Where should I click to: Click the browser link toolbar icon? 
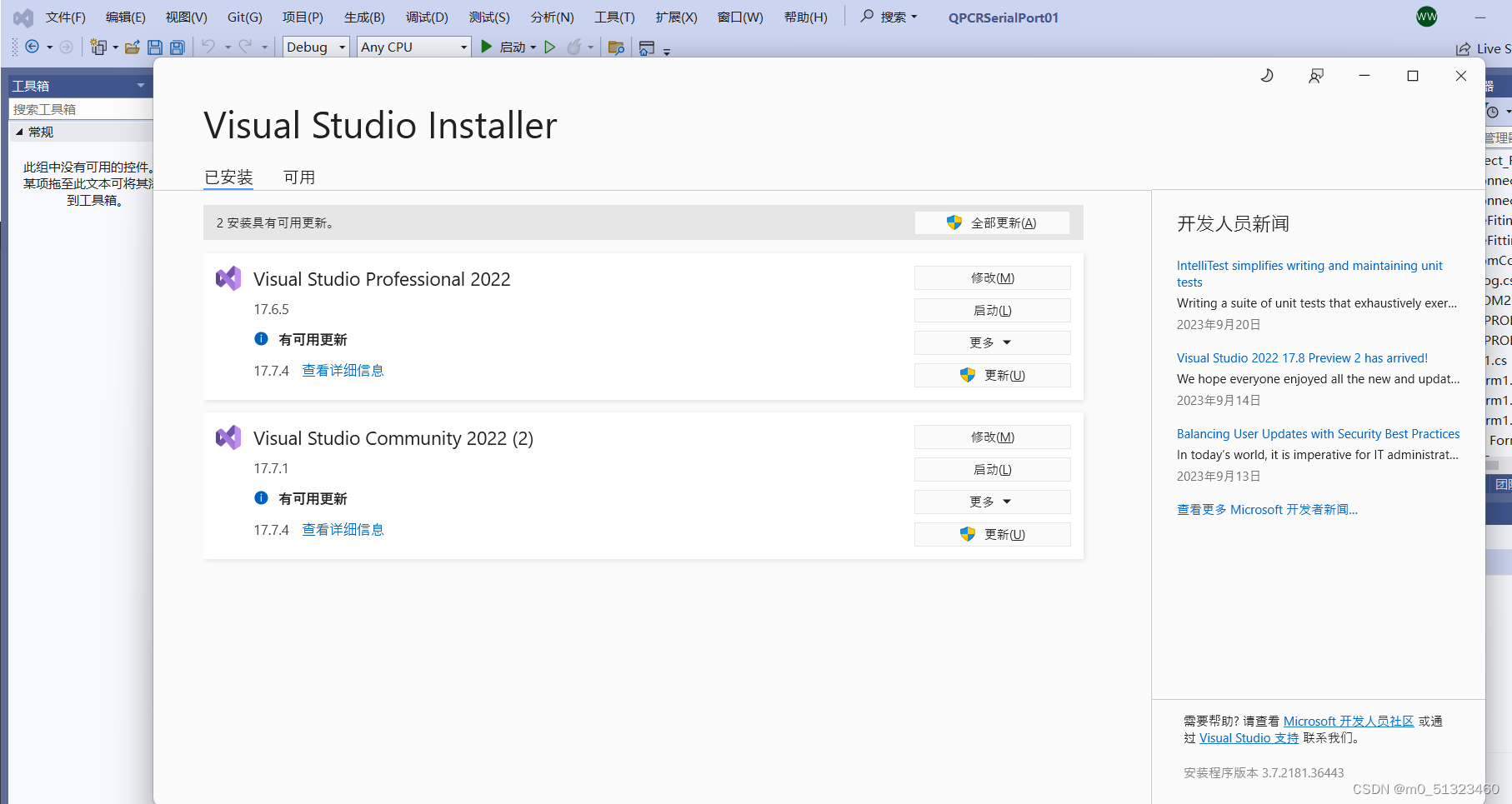click(x=647, y=47)
